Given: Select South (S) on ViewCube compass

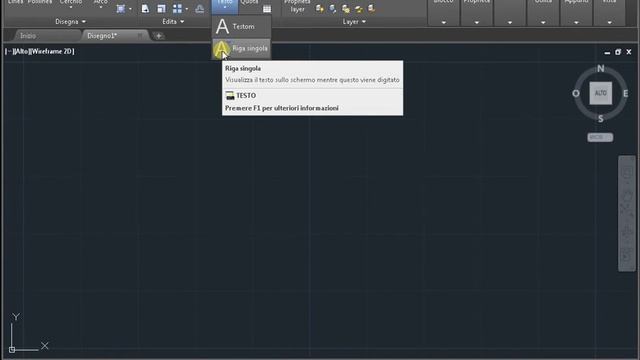Looking at the screenshot, I should tap(600, 119).
